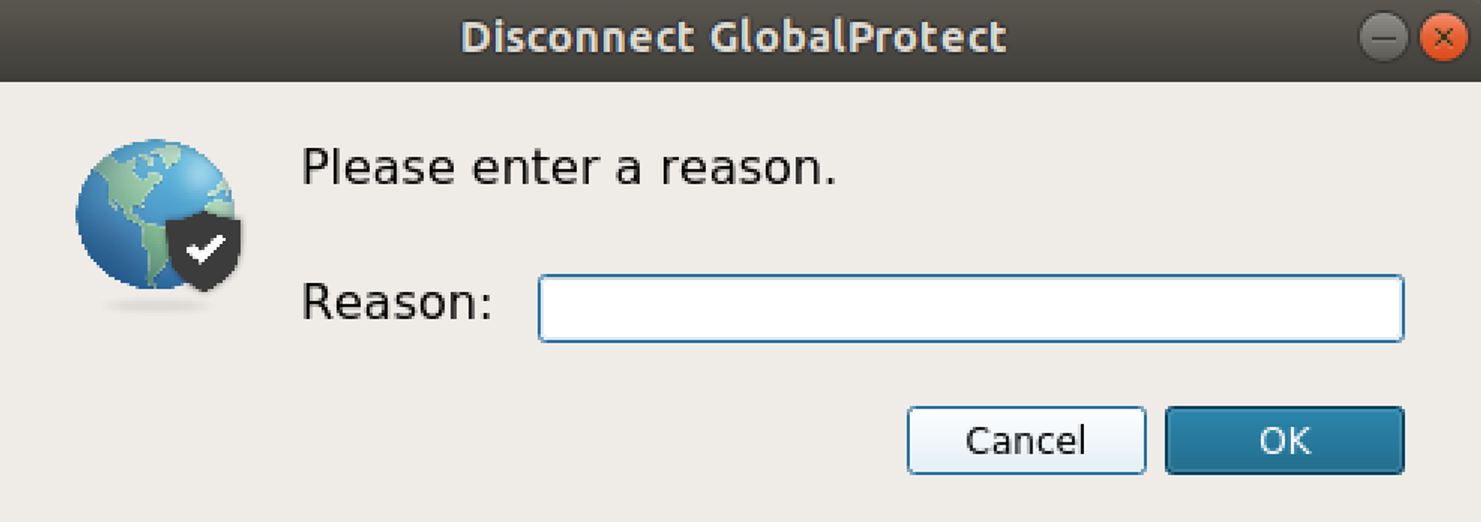Click the "Disconnect GlobalProtect" title text
Viewport: 1481px width, 522px height.
(733, 38)
